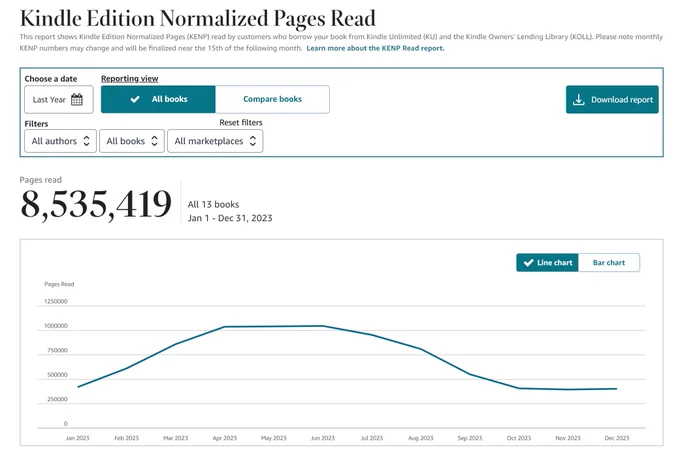This screenshot has height=458, width=680.
Task: Click the Nov 2023 axis label
Action: click(568, 438)
